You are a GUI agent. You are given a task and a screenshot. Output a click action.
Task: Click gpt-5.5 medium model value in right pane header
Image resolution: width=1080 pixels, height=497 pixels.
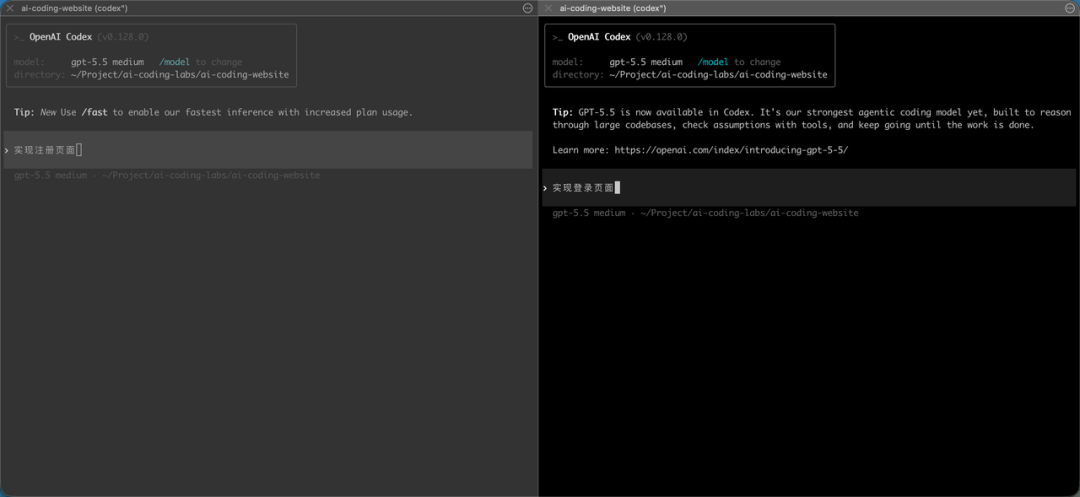coord(646,62)
